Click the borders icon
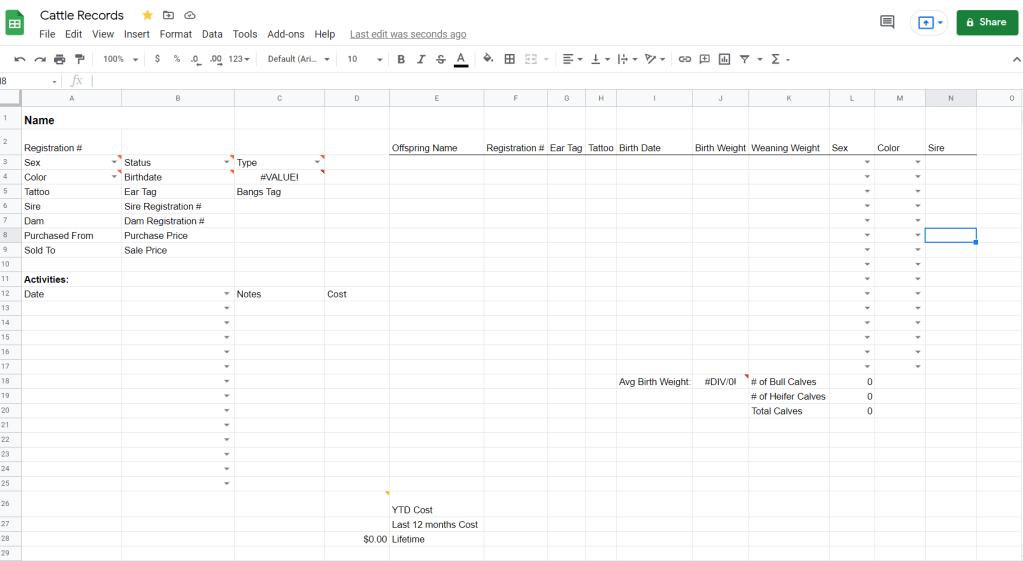 pos(510,59)
